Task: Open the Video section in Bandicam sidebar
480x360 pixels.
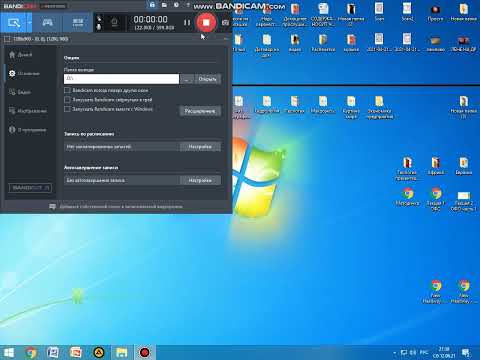Action: [x=20, y=92]
